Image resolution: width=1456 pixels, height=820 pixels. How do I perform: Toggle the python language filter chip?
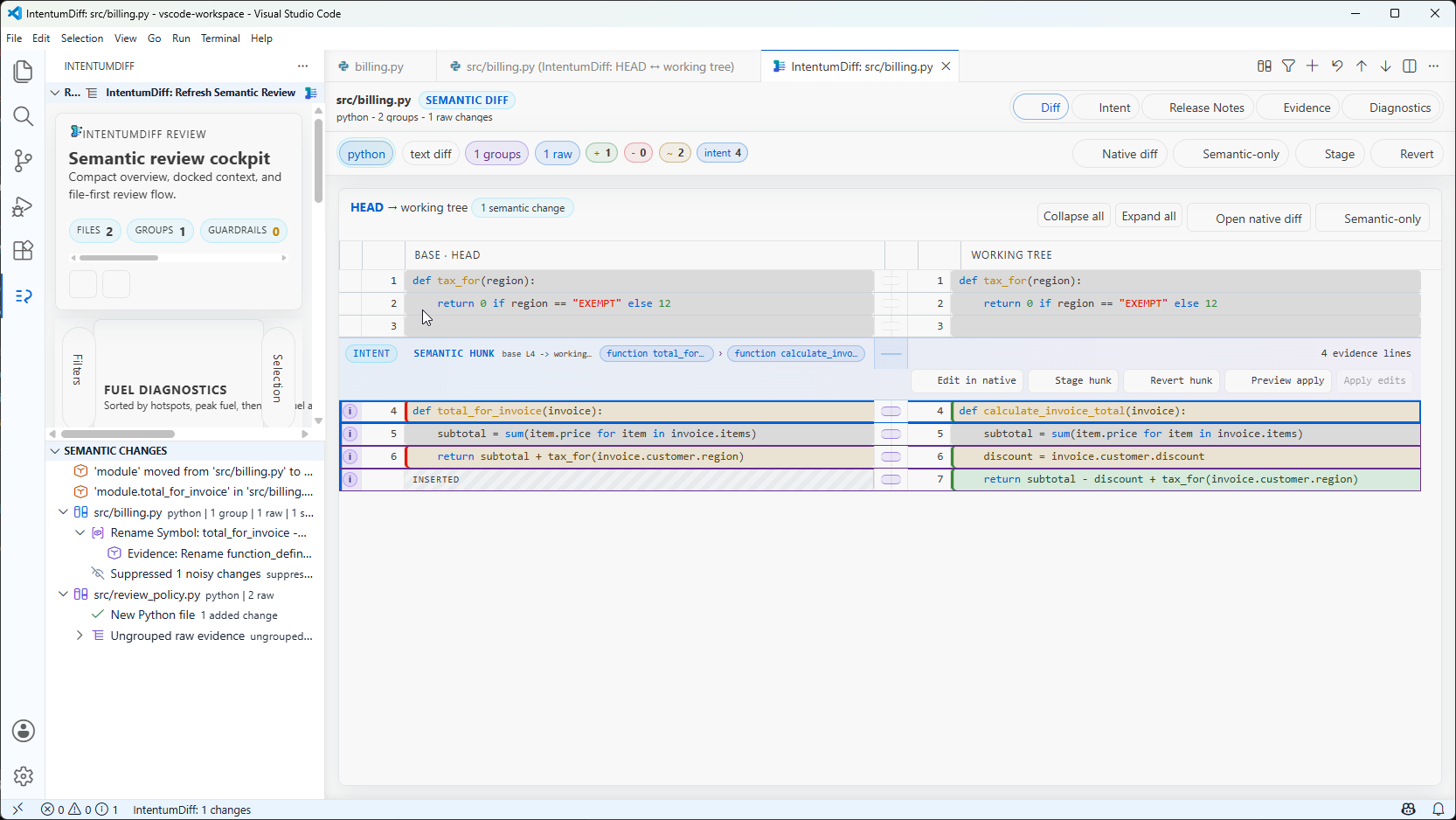[366, 154]
